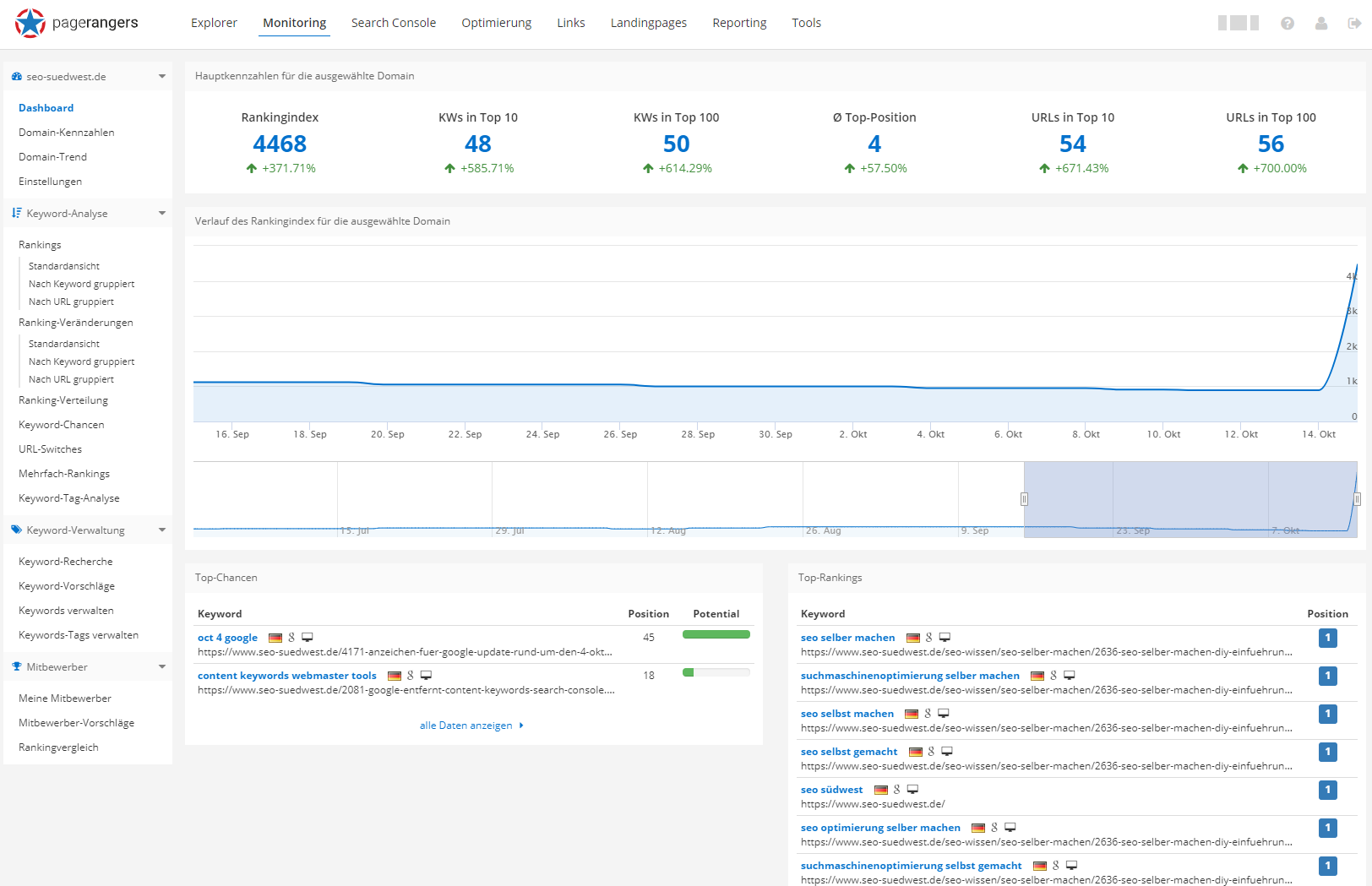Screen dimensions: 1372x886
Task: Click the Google icon beside 'seo selber machen'
Action: point(928,638)
